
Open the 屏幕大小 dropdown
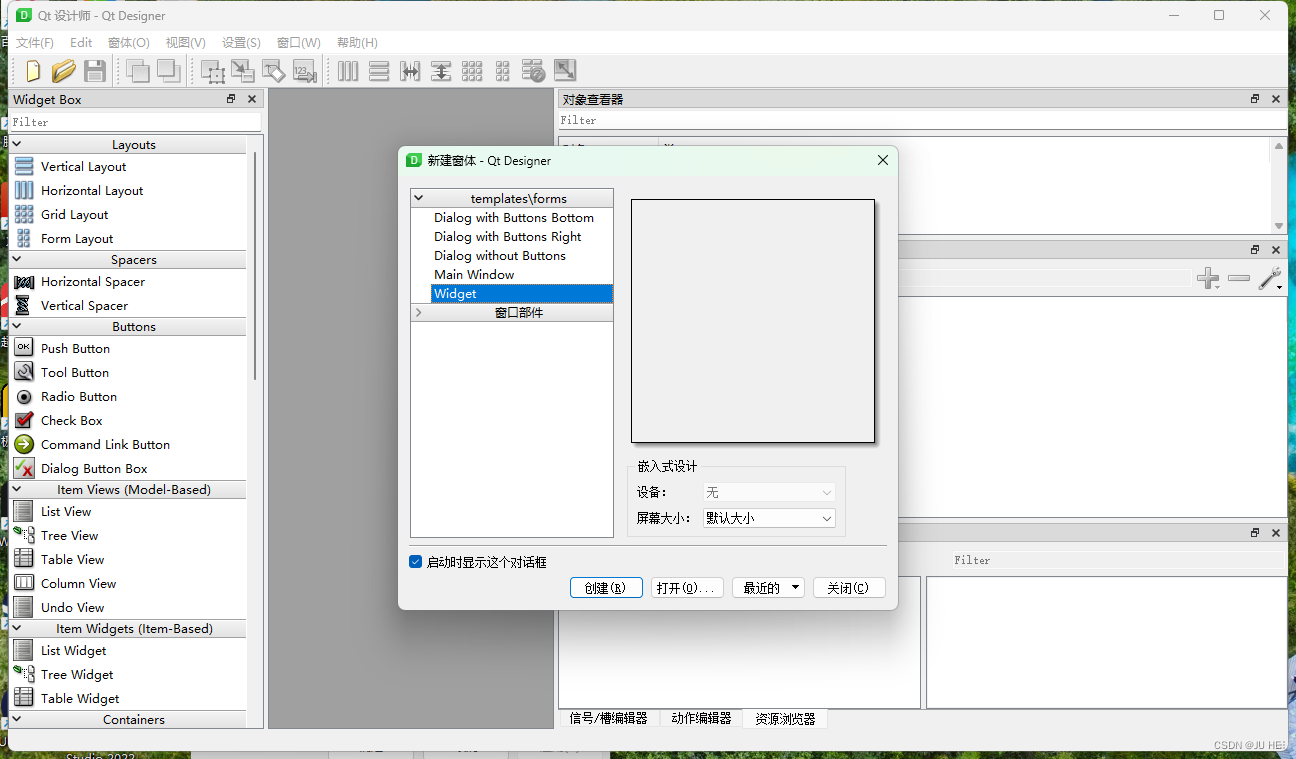(x=769, y=518)
